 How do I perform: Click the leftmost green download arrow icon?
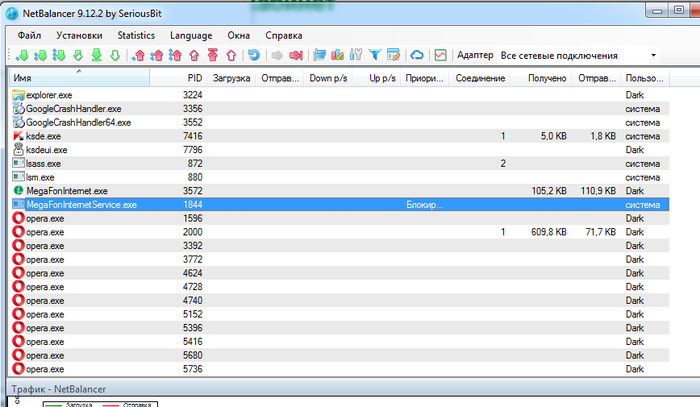(x=23, y=55)
